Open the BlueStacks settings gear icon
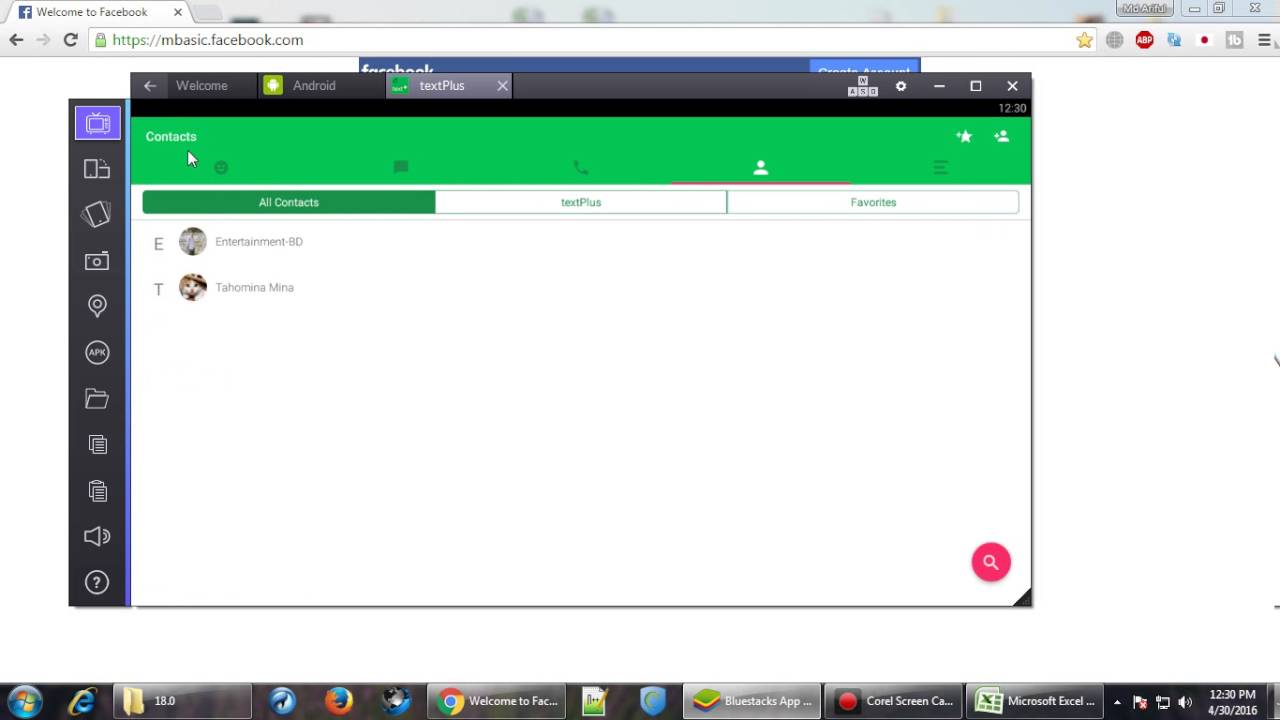Image resolution: width=1280 pixels, height=720 pixels. tap(901, 86)
